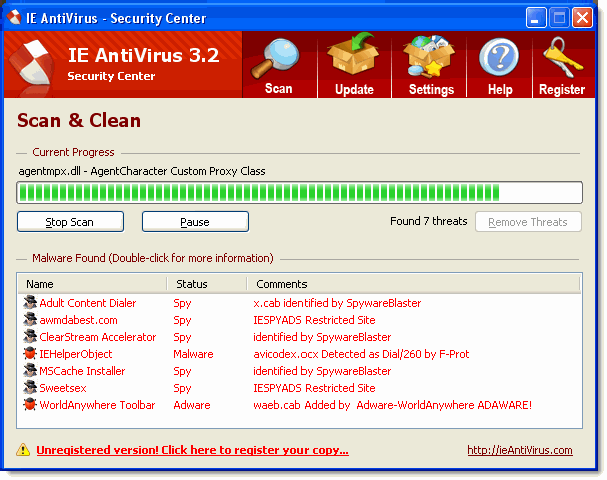Viewport: 607px width, 480px height.
Task: Sort list by Name column header
Action: pos(93,284)
